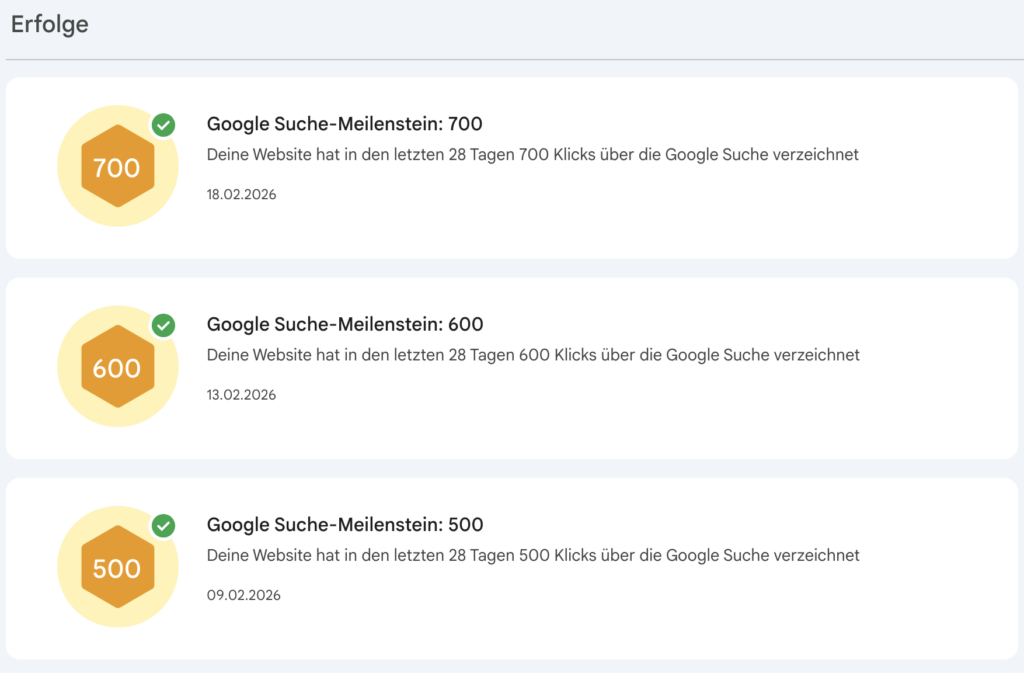
Task: Click the green checkmark on the 500 badge
Action: pos(162,526)
